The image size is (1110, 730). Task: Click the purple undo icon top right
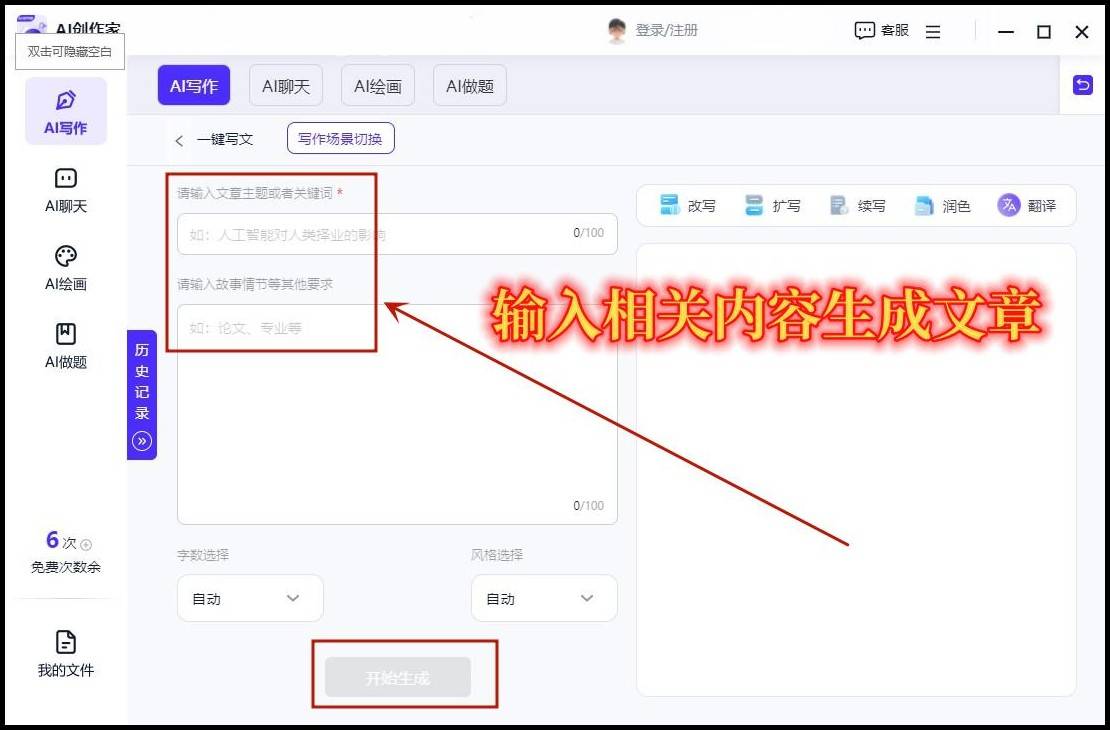1083,85
